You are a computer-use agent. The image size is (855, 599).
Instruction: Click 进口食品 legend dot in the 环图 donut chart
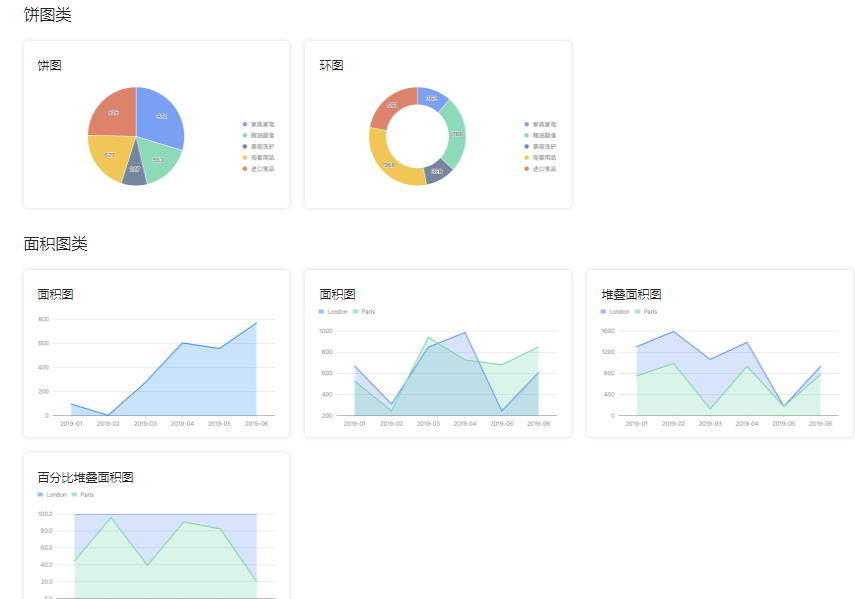pyautogui.click(x=527, y=168)
